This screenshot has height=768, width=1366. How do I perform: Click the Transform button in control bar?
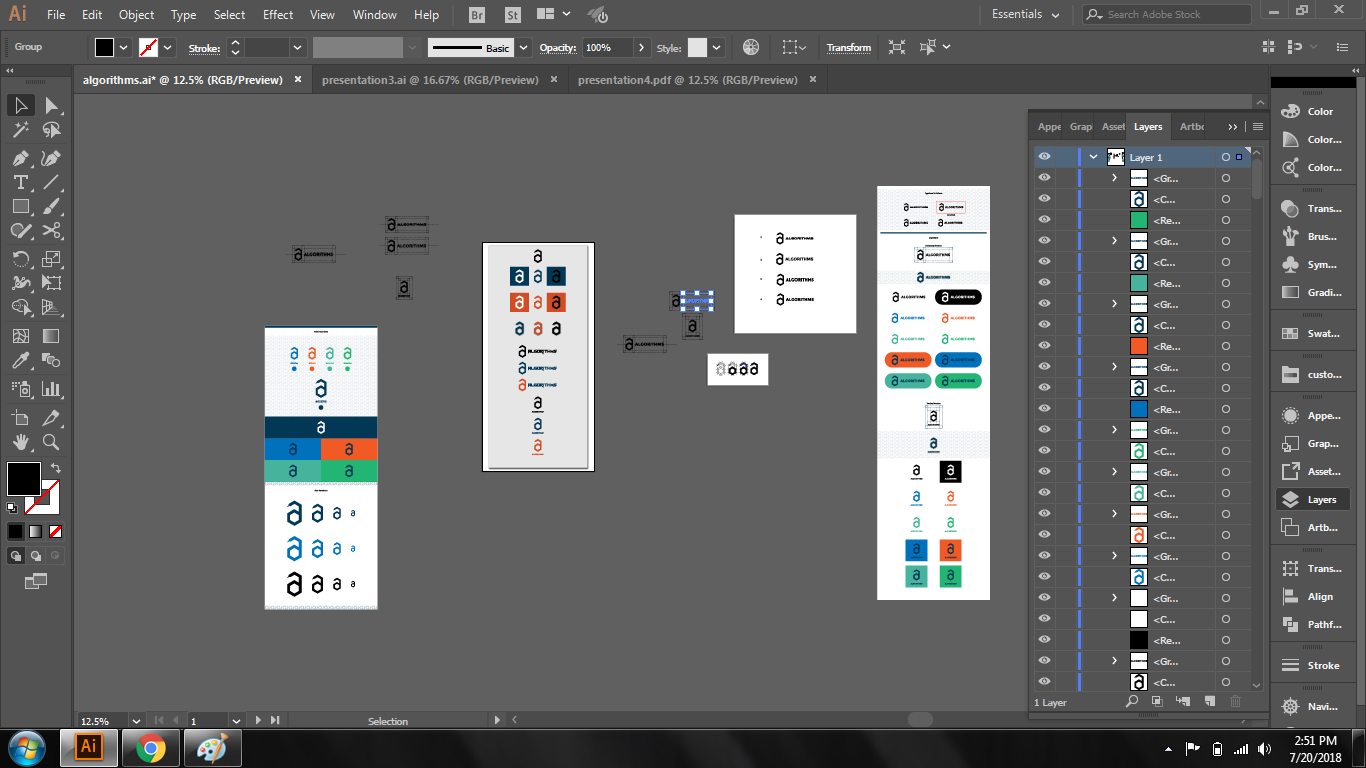click(x=848, y=48)
